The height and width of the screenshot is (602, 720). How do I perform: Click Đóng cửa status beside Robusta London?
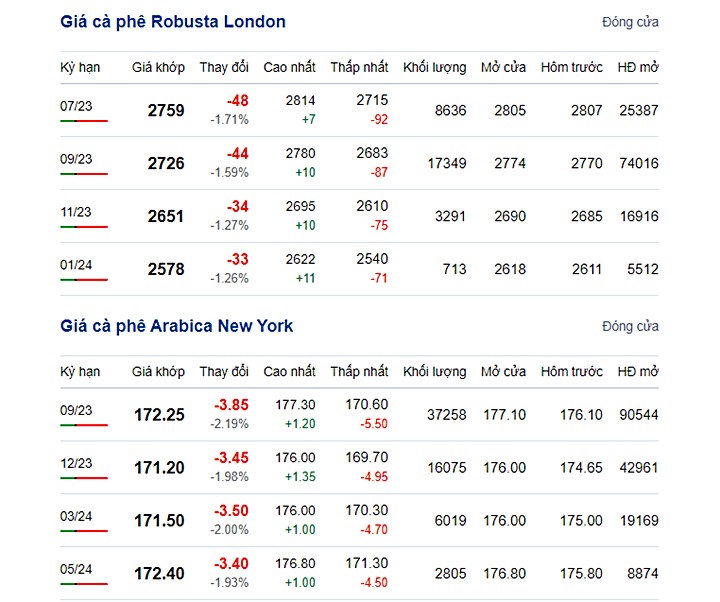pyautogui.click(x=630, y=22)
